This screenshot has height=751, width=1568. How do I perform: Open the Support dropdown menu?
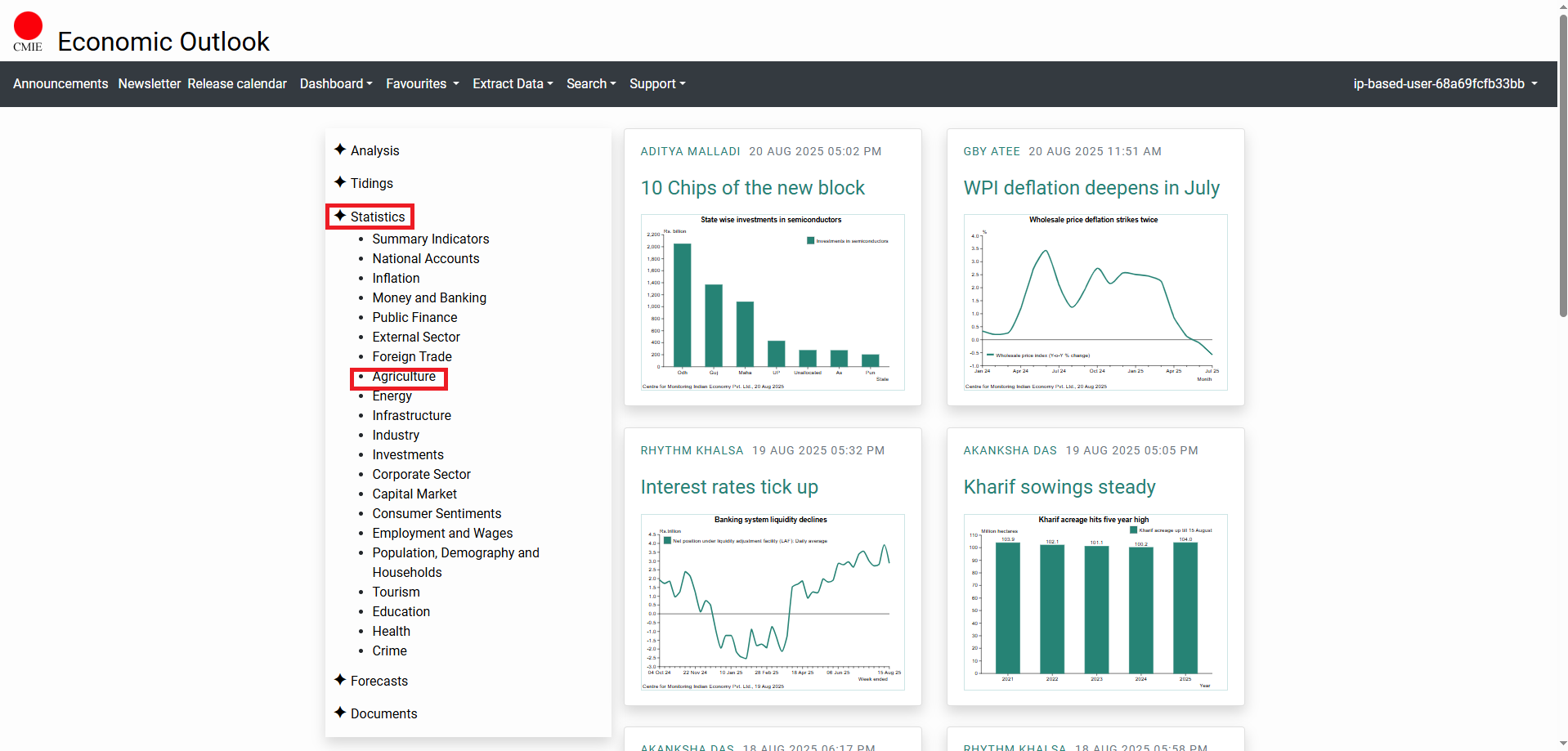click(657, 84)
